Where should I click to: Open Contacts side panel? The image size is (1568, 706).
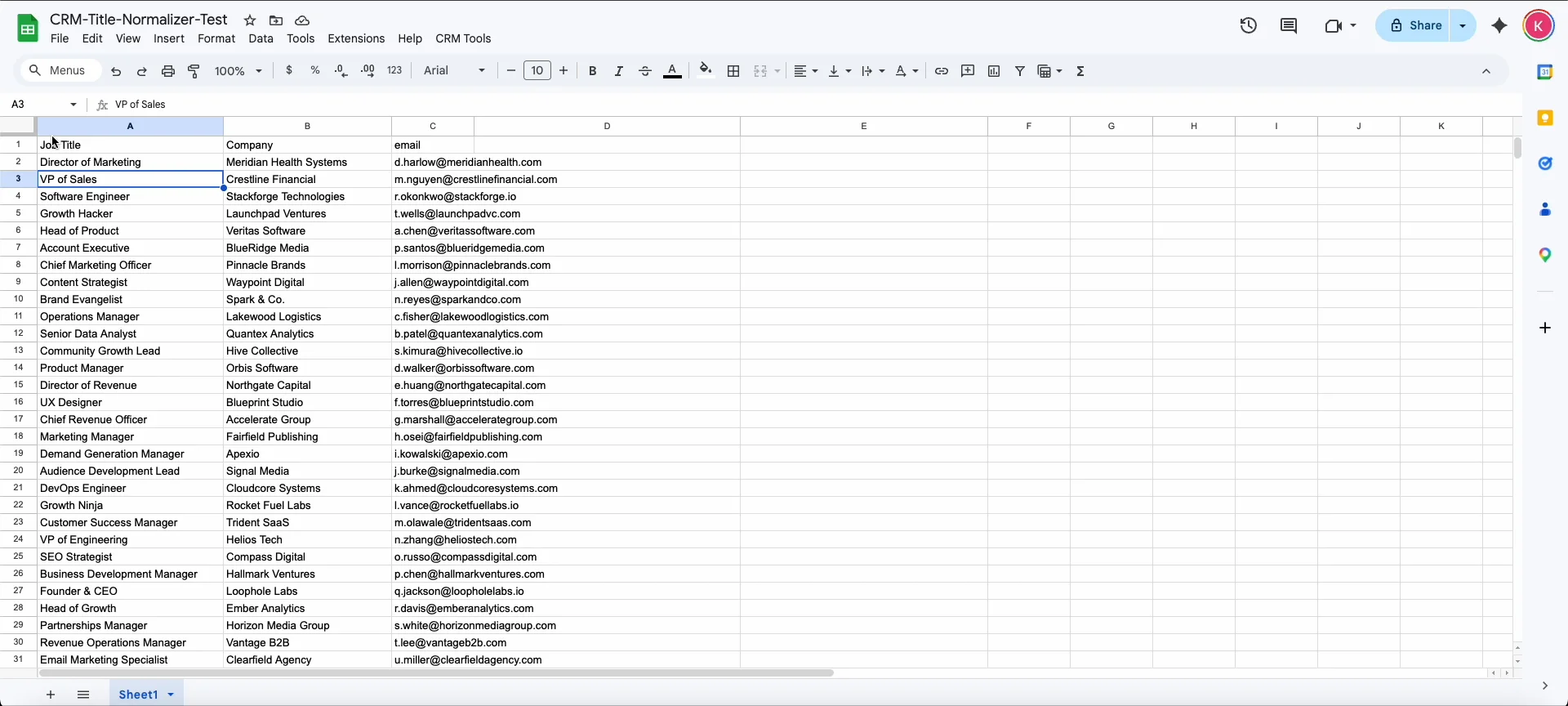pyautogui.click(x=1545, y=210)
